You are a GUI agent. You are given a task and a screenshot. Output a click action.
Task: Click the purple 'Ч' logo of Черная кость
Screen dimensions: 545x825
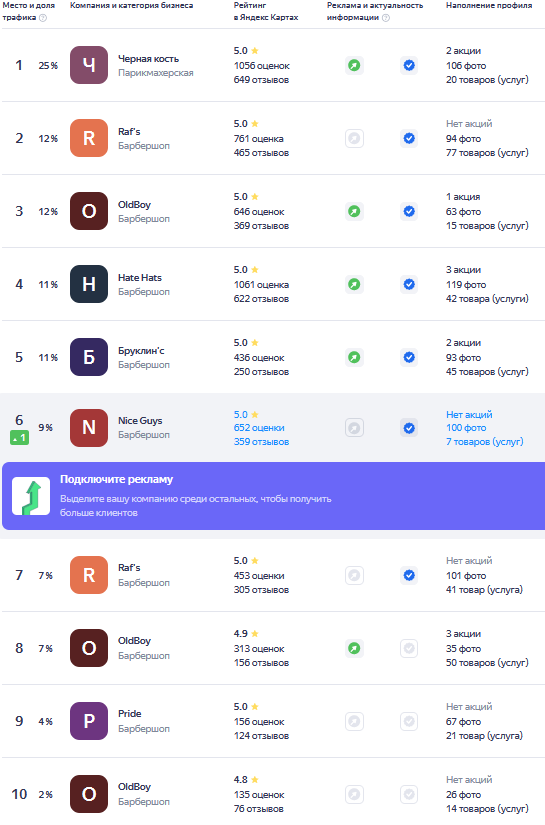[89, 65]
